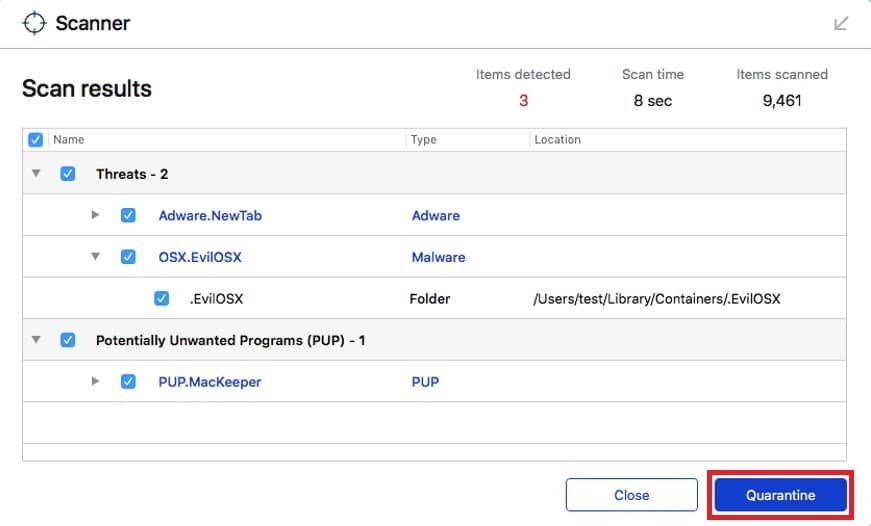Viewport: 871px width, 526px height.
Task: Collapse the Threats - 2 group
Action: coord(36,173)
